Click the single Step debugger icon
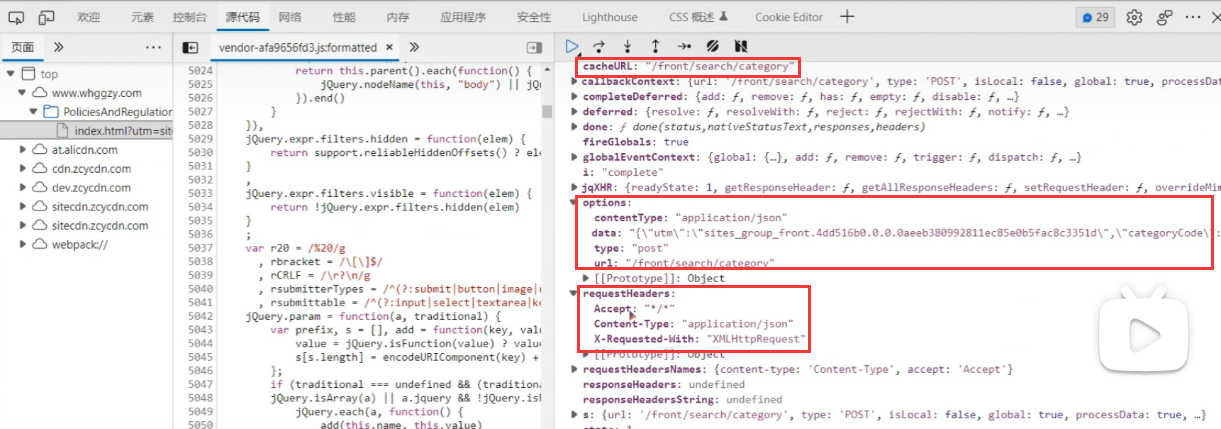Screen dimensions: 1221x429 684,46
